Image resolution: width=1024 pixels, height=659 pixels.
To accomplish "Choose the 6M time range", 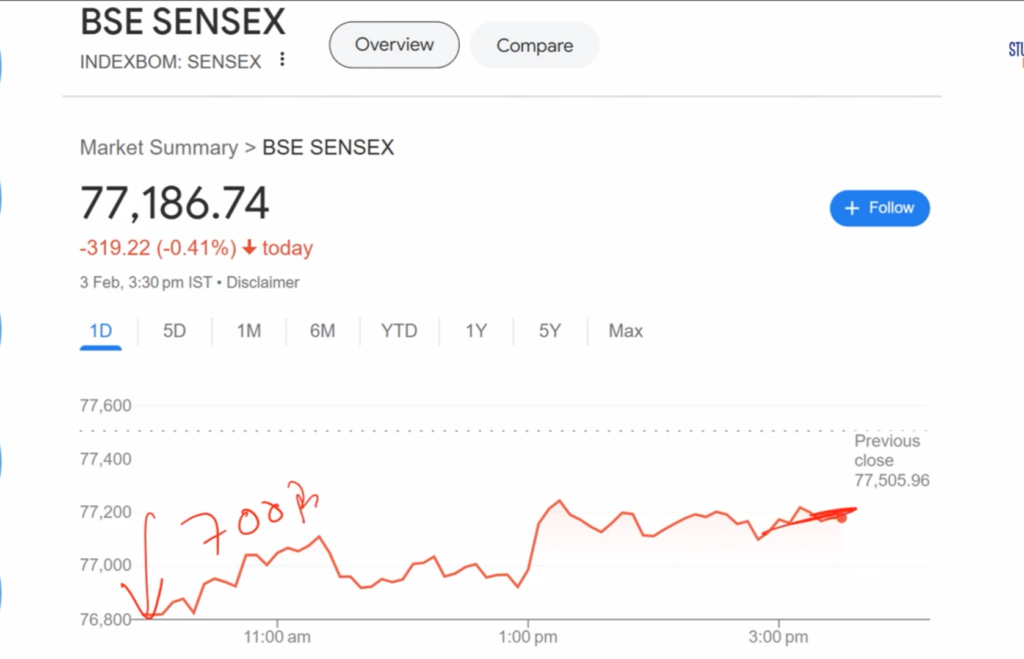I will pyautogui.click(x=322, y=331).
